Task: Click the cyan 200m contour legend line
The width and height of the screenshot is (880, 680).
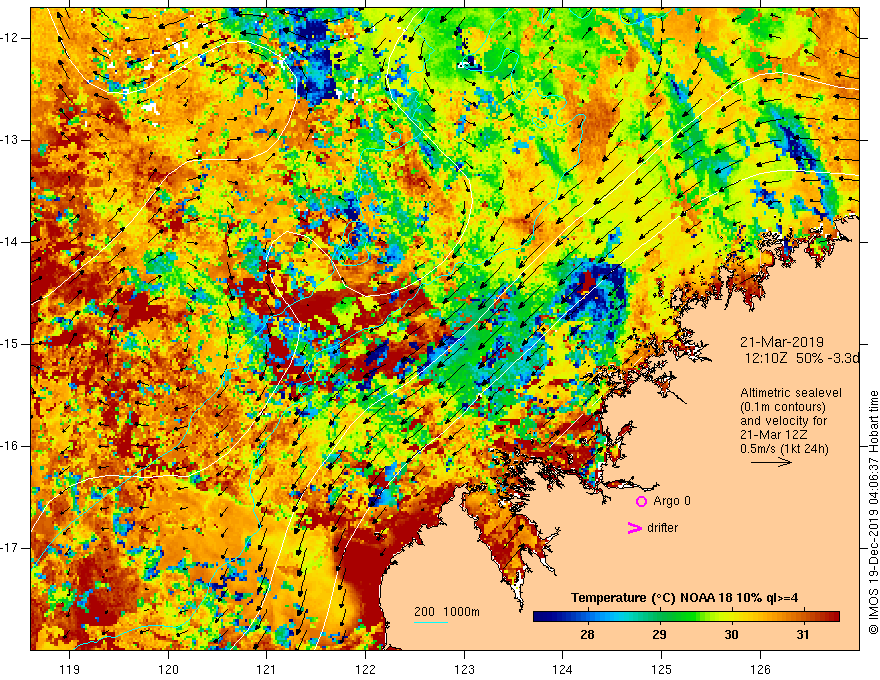Action: [430, 622]
